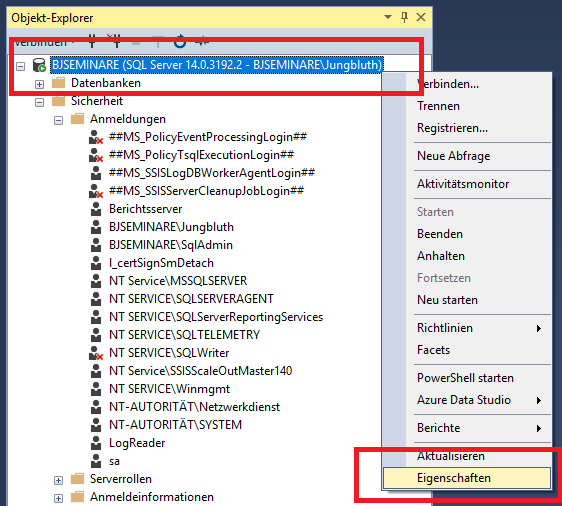Select Neue Abfrage menu entry
562x506 pixels.
pyautogui.click(x=453, y=156)
